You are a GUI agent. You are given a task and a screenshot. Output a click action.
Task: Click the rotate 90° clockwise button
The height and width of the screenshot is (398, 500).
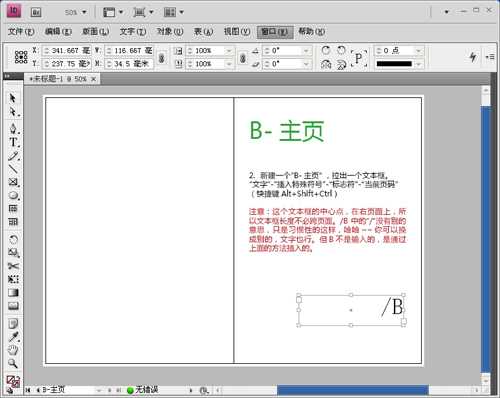pos(326,50)
